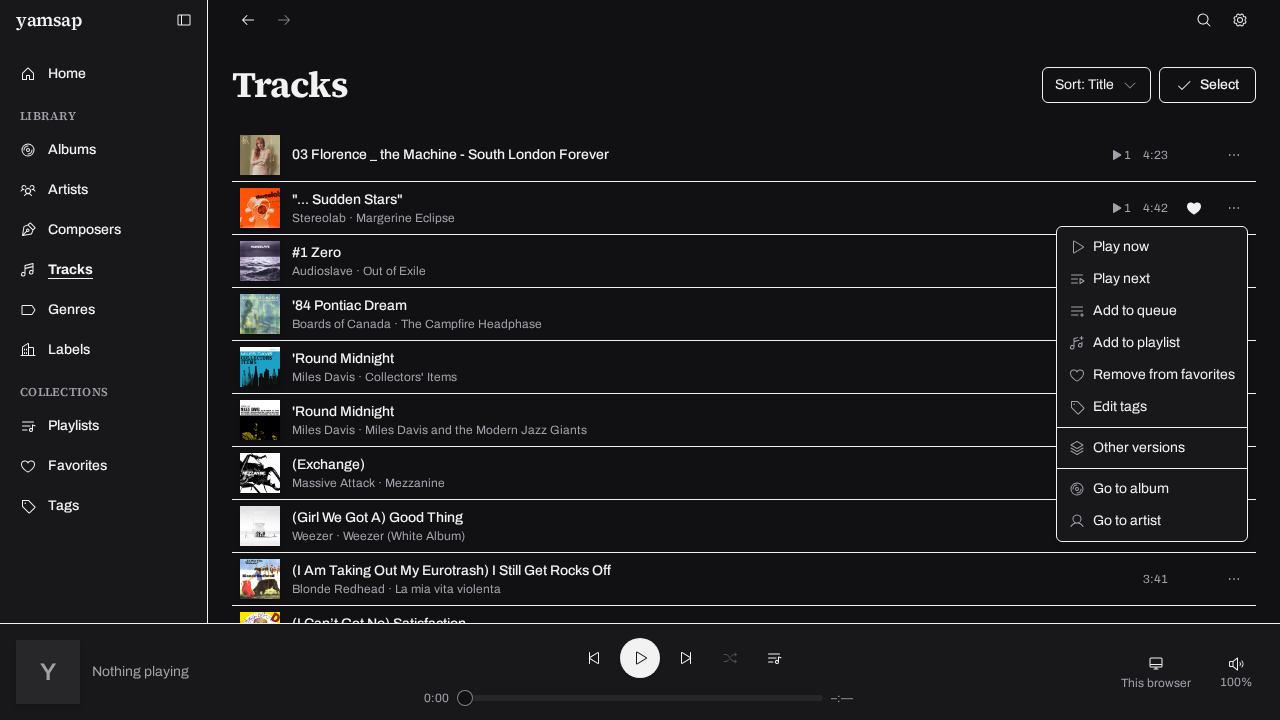Image resolution: width=1280 pixels, height=720 pixels.
Task: Open the play queue icon
Action: (x=774, y=658)
